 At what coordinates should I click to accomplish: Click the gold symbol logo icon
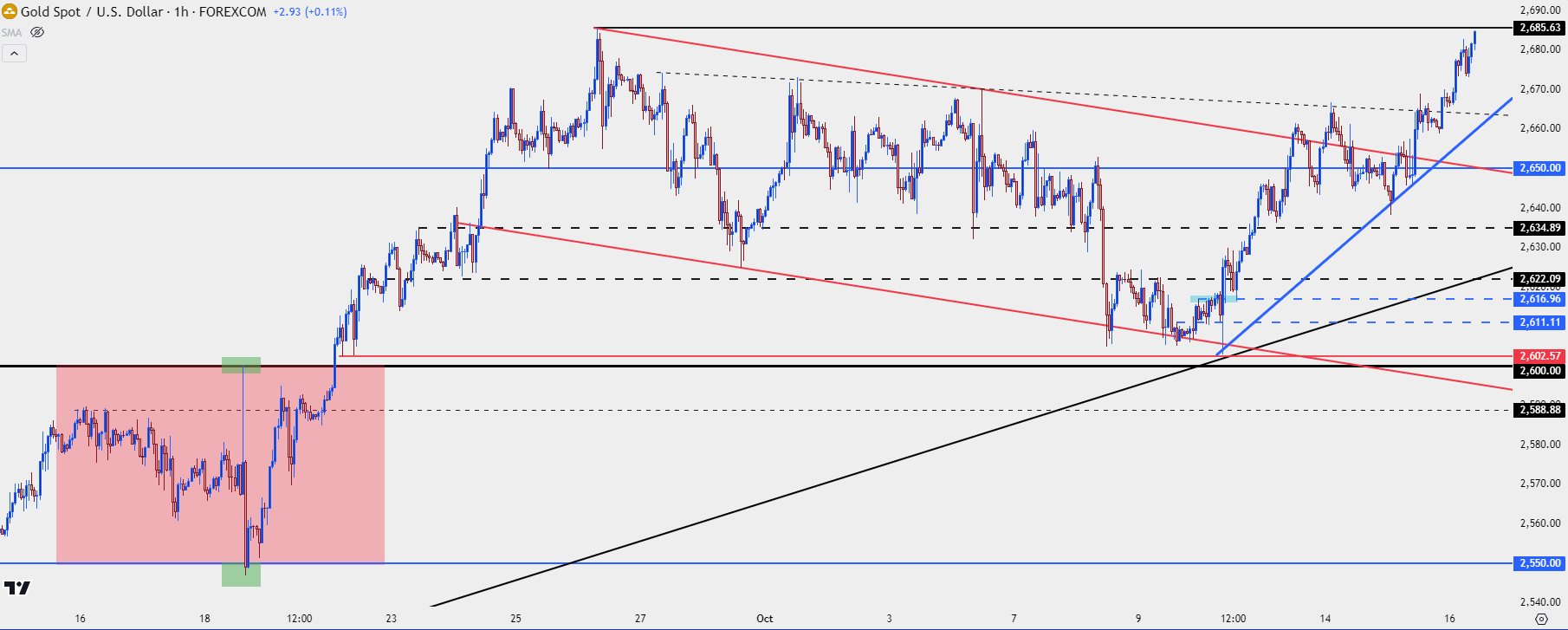(x=10, y=12)
